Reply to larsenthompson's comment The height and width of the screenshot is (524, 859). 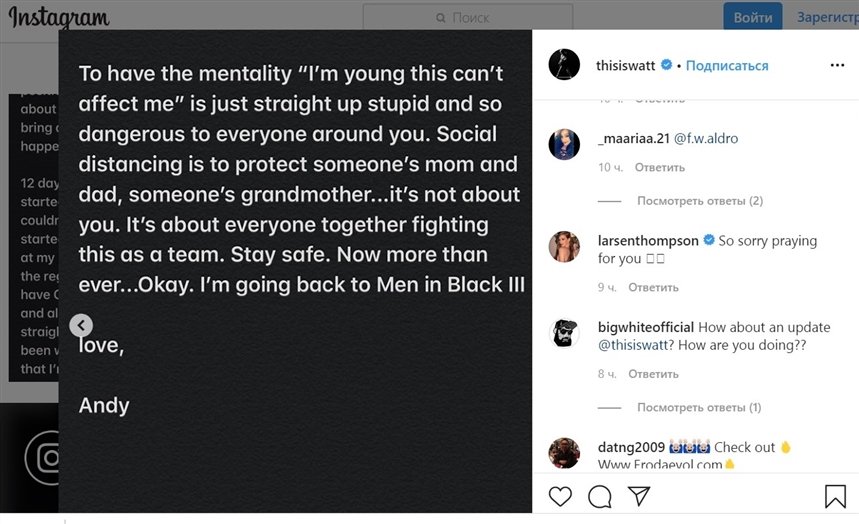point(654,288)
